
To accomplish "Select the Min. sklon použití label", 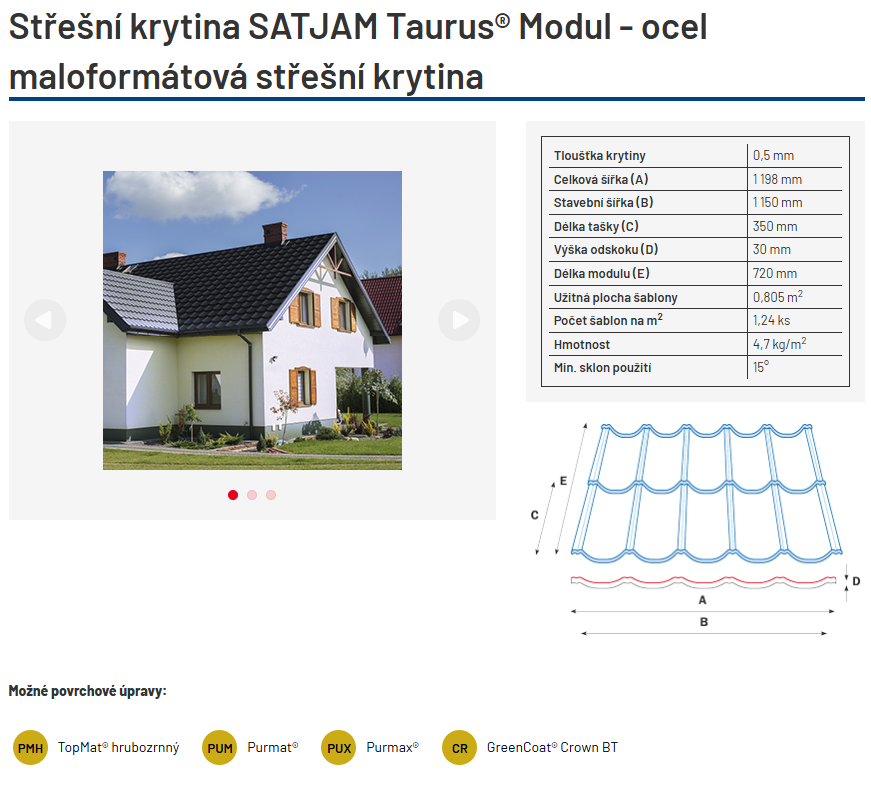I will pos(602,368).
